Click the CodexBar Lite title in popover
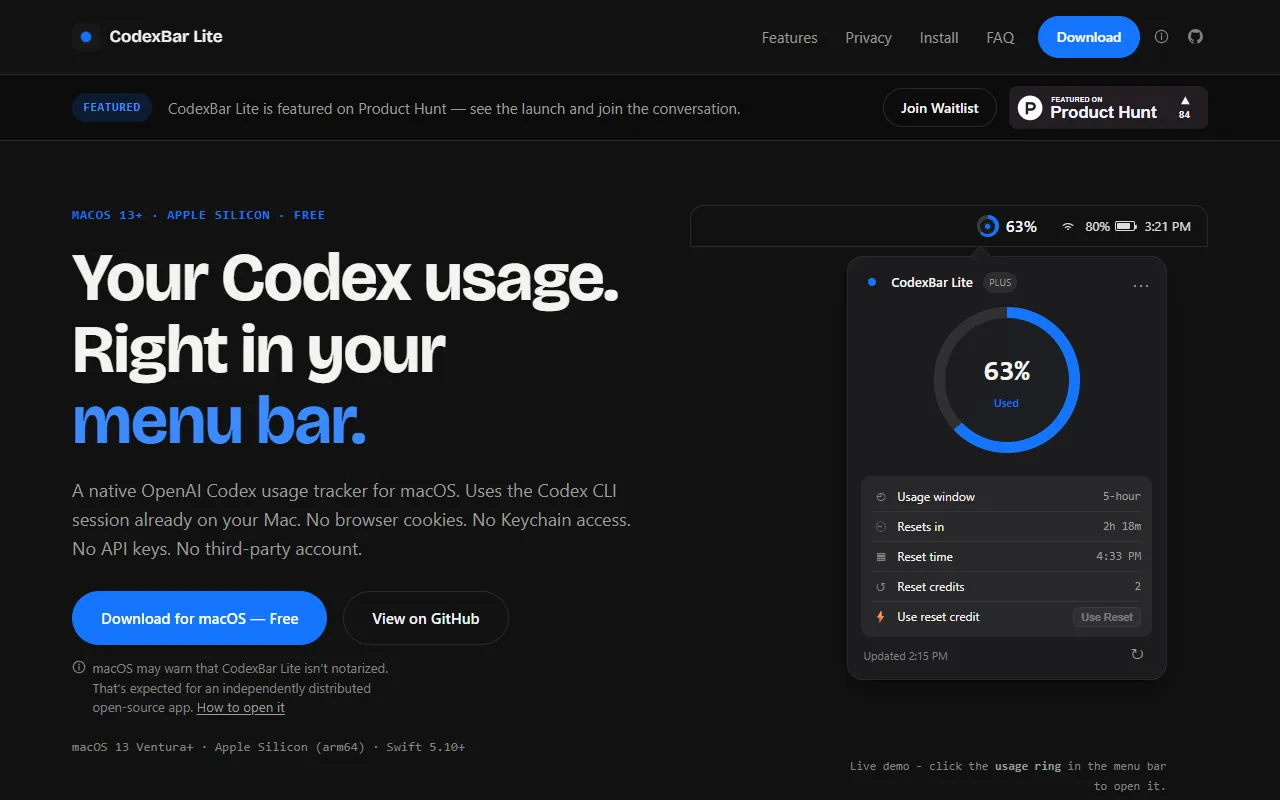 tap(932, 283)
